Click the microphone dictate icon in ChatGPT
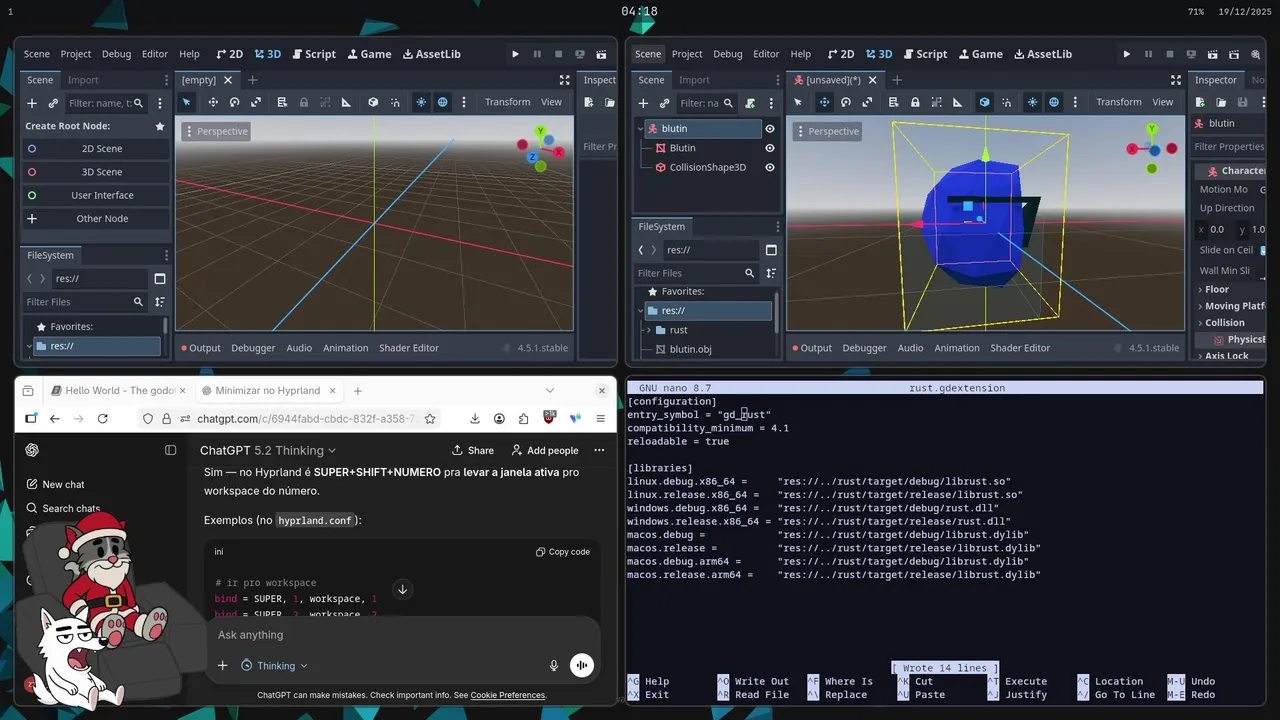Image resolution: width=1280 pixels, height=720 pixels. 554,665
